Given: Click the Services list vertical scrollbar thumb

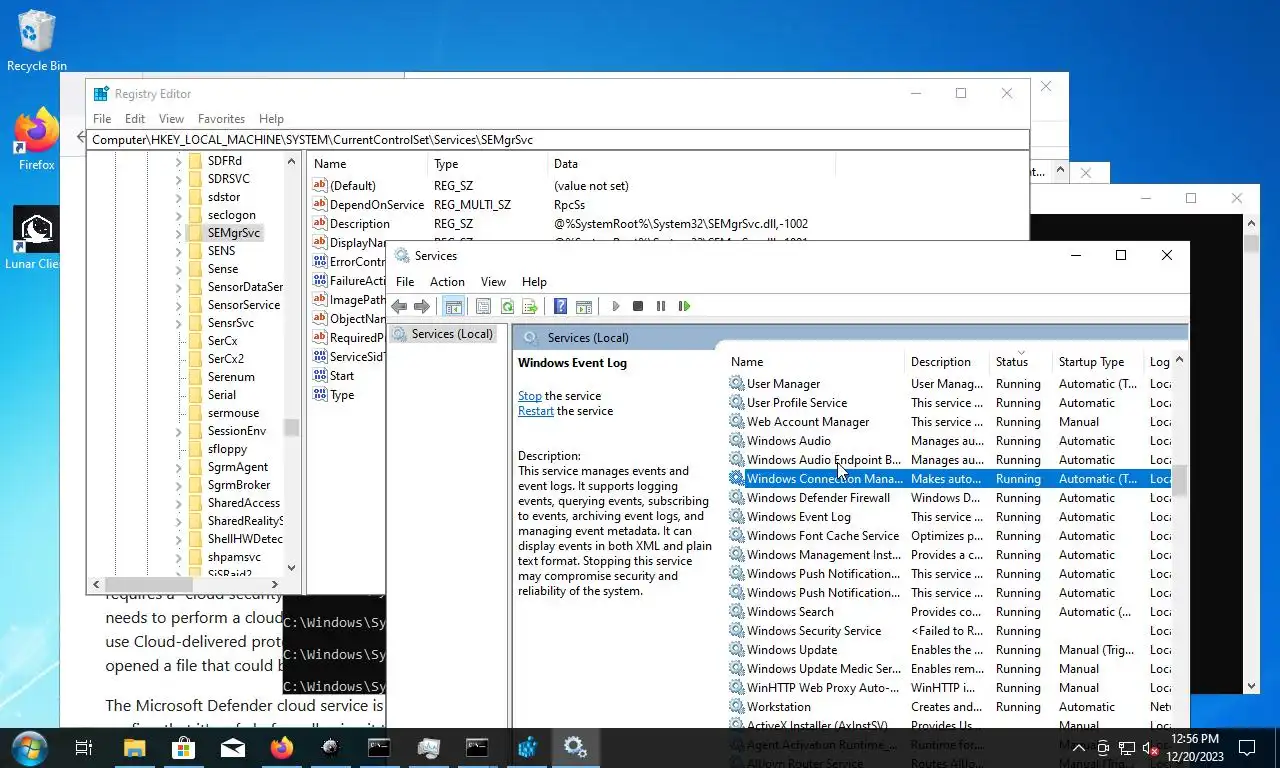Looking at the screenshot, I should [x=1179, y=481].
